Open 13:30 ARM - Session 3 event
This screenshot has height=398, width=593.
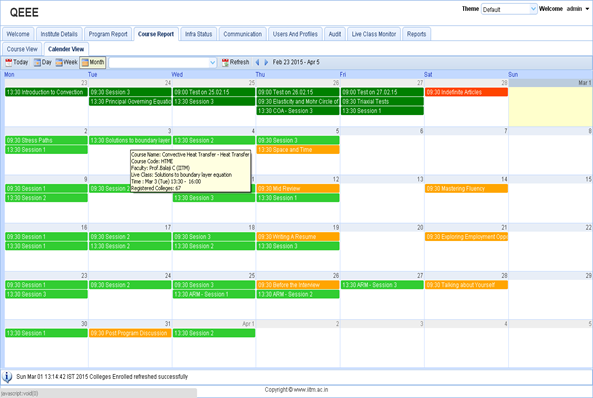[x=382, y=285]
